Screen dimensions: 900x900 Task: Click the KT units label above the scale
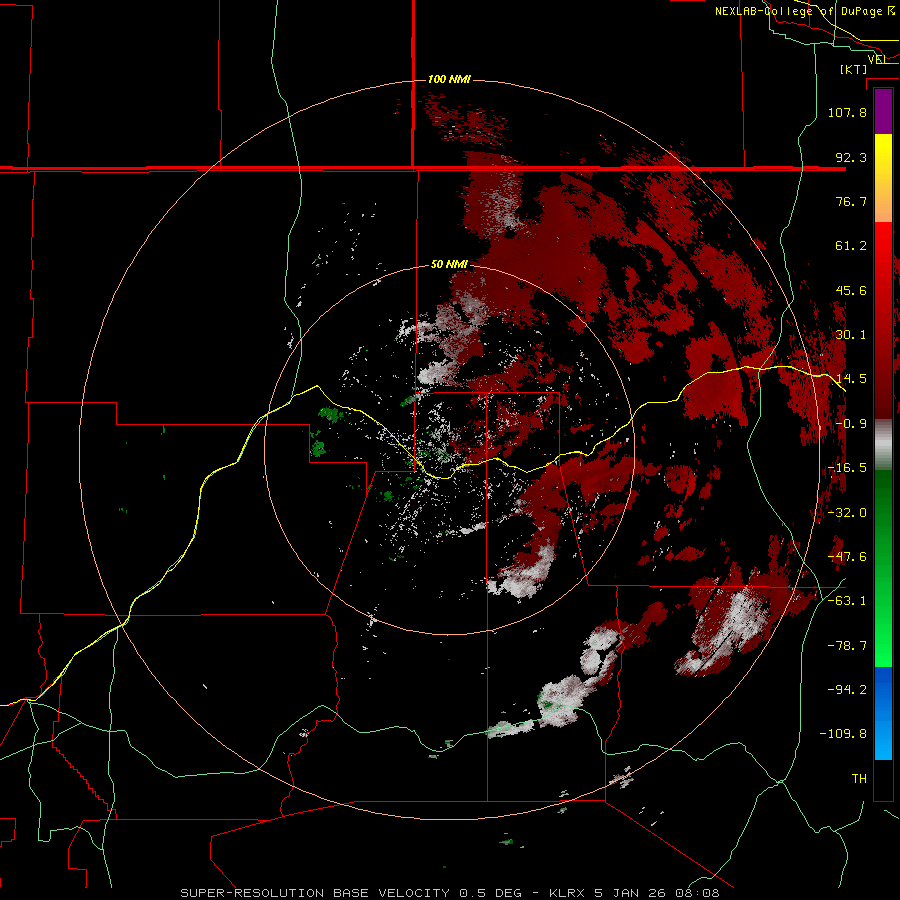click(x=854, y=69)
